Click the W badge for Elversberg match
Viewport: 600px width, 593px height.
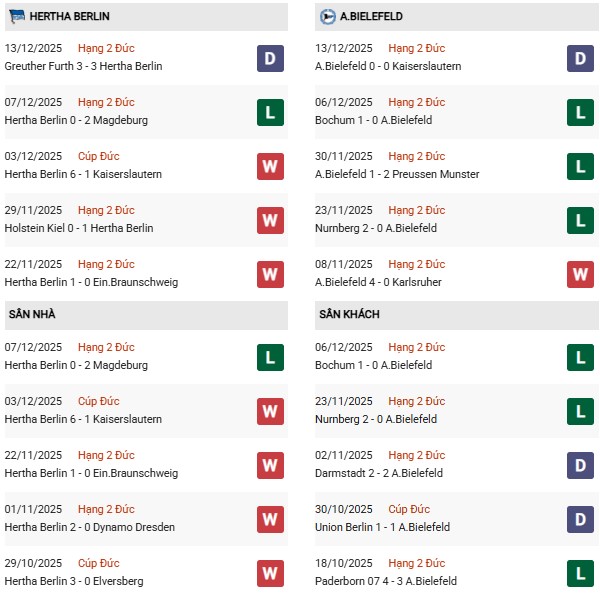(270, 573)
